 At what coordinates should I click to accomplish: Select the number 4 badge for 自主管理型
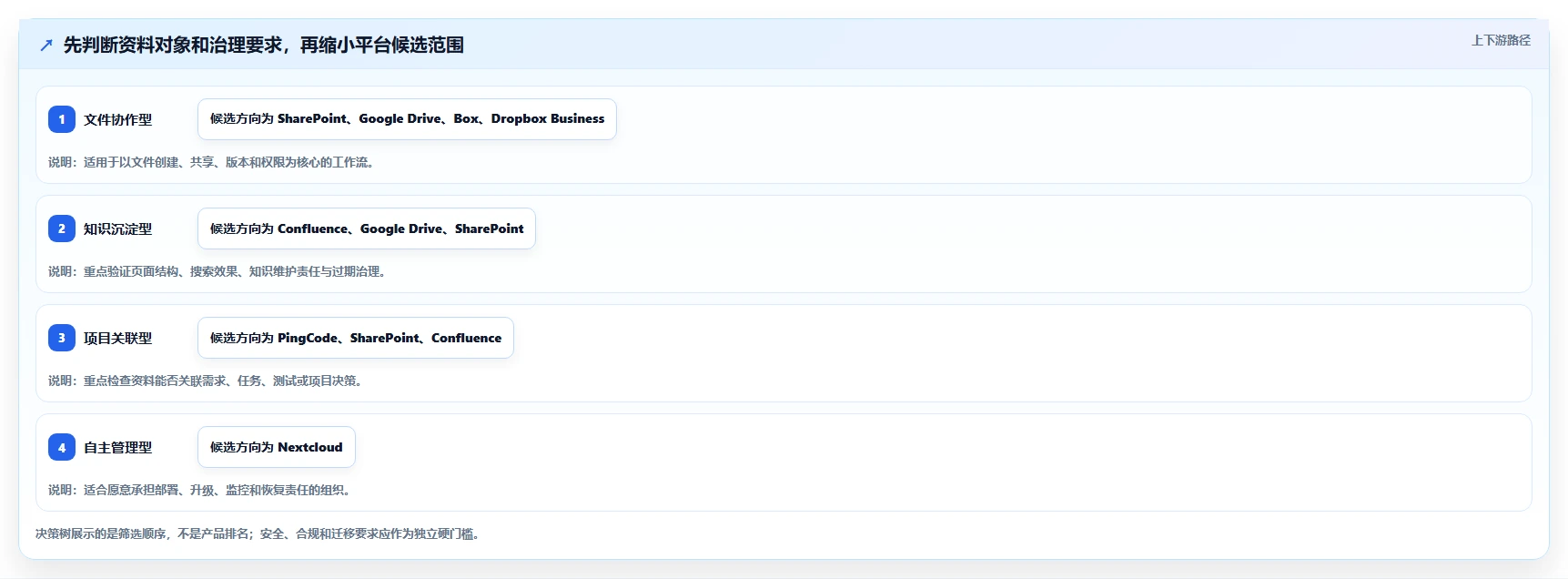[62, 447]
